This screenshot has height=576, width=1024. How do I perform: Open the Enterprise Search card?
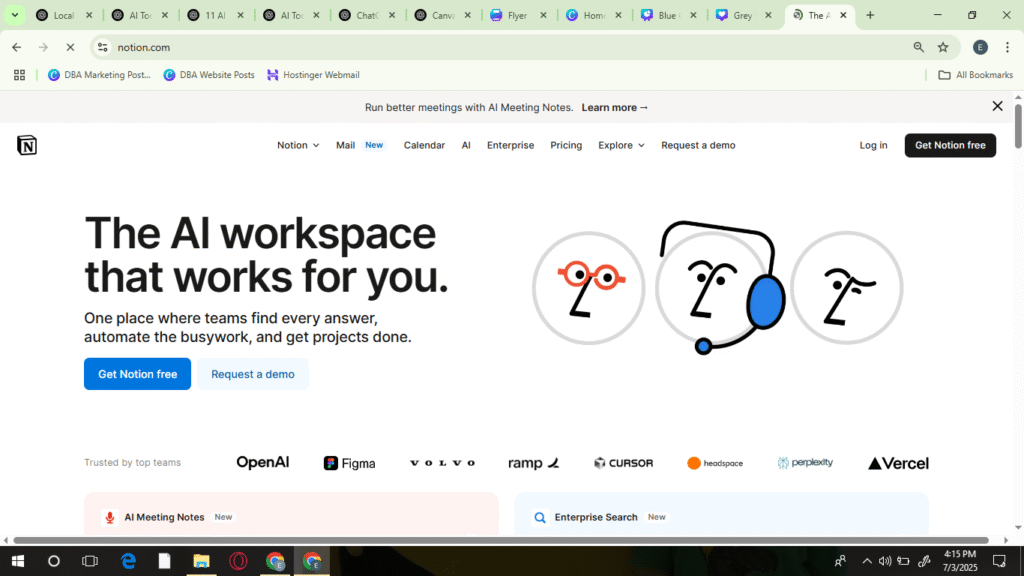point(722,514)
